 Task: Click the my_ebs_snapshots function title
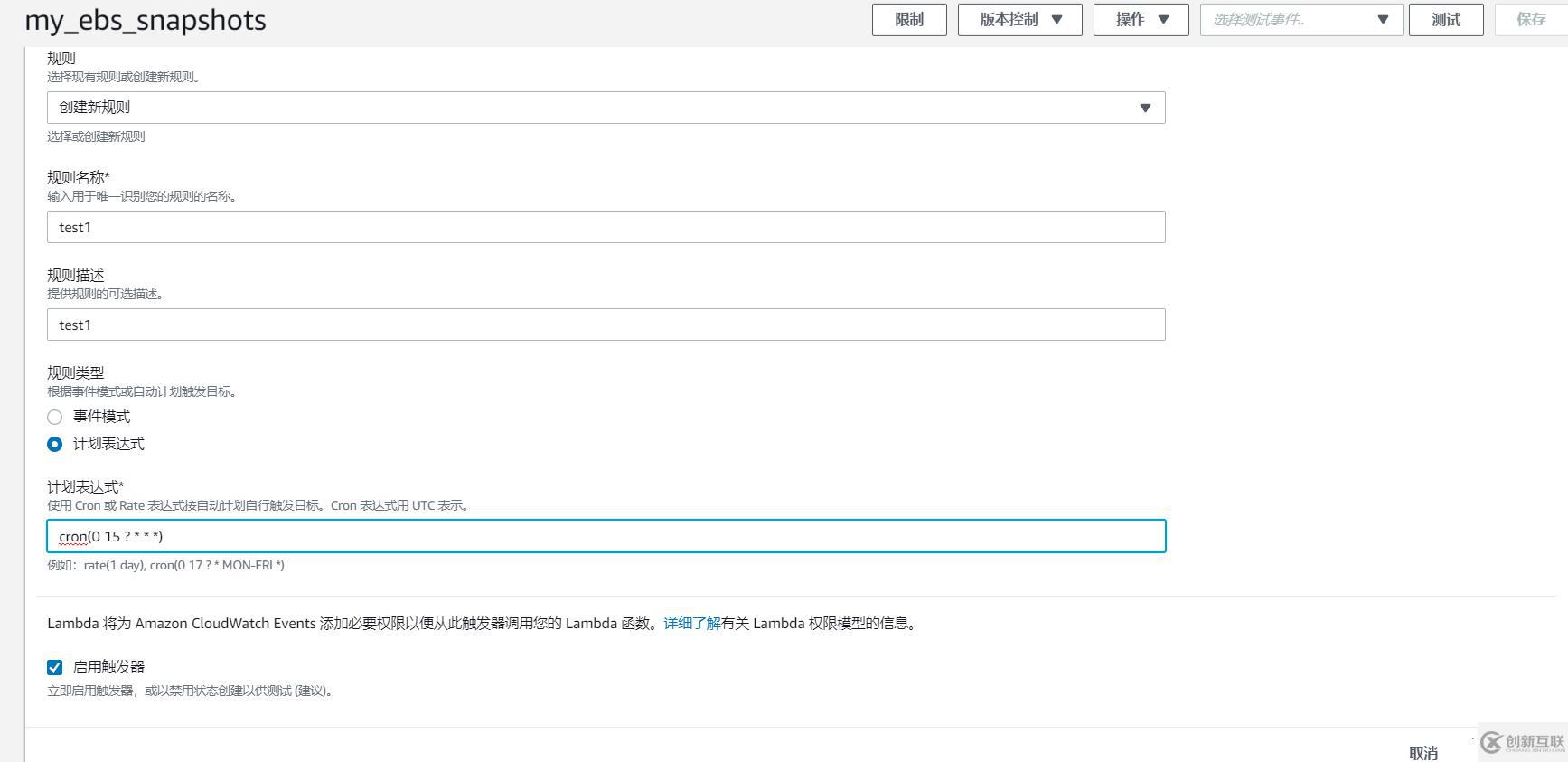146,20
